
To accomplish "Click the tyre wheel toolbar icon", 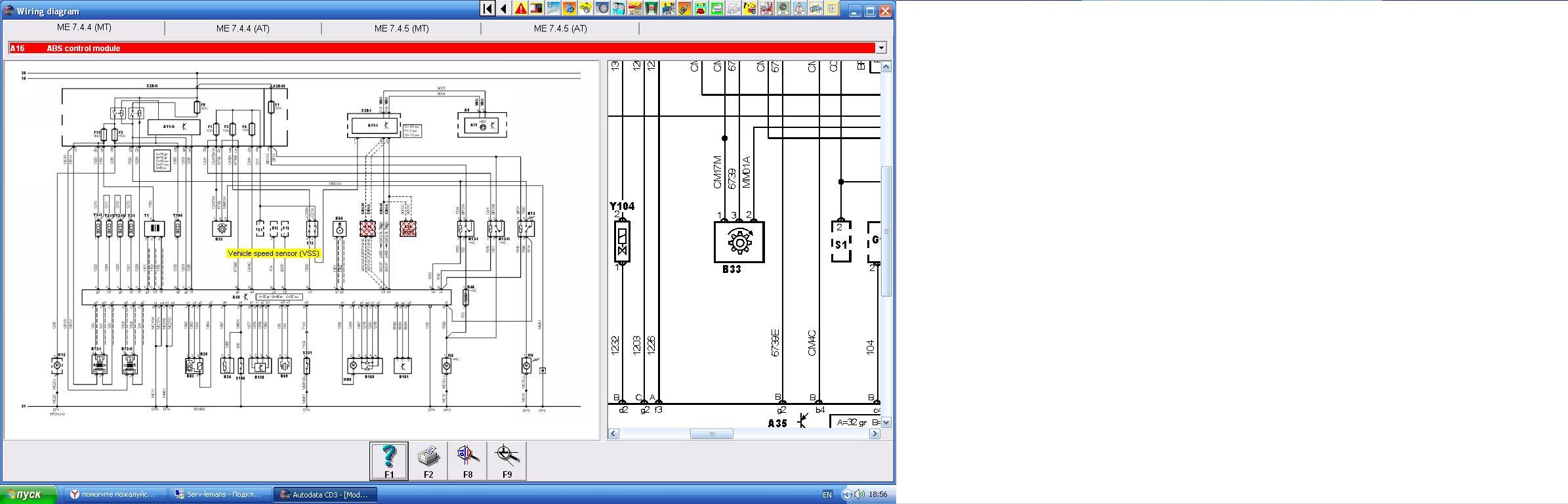I will tap(602, 9).
